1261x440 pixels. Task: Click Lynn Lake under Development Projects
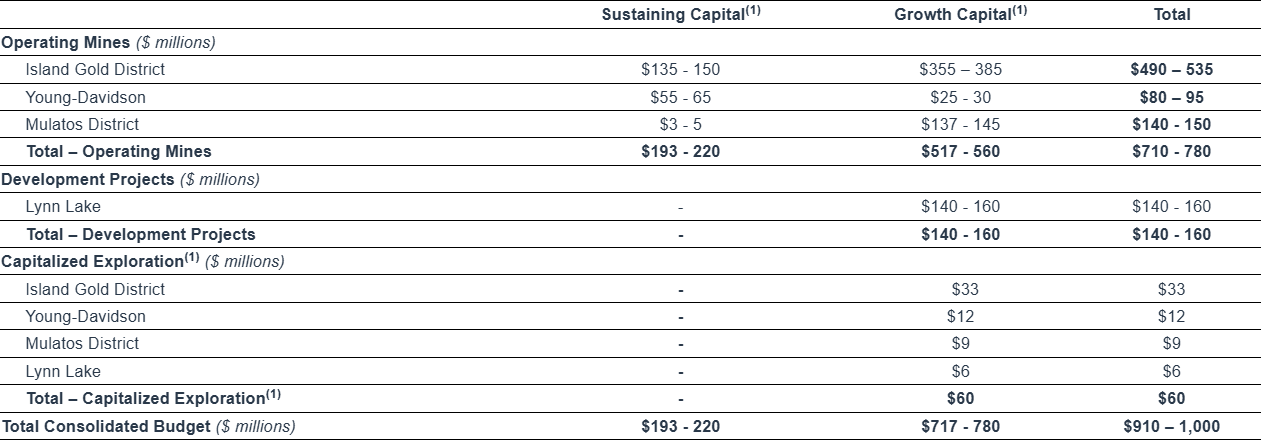coord(62,207)
